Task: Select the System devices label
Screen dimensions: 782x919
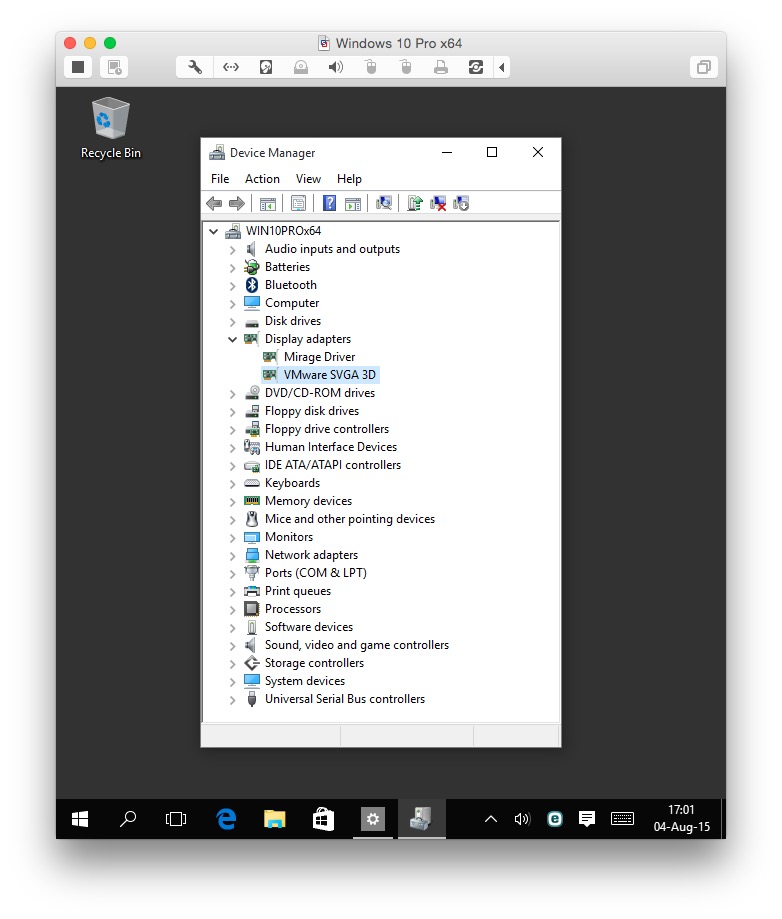Action: pyautogui.click(x=305, y=681)
